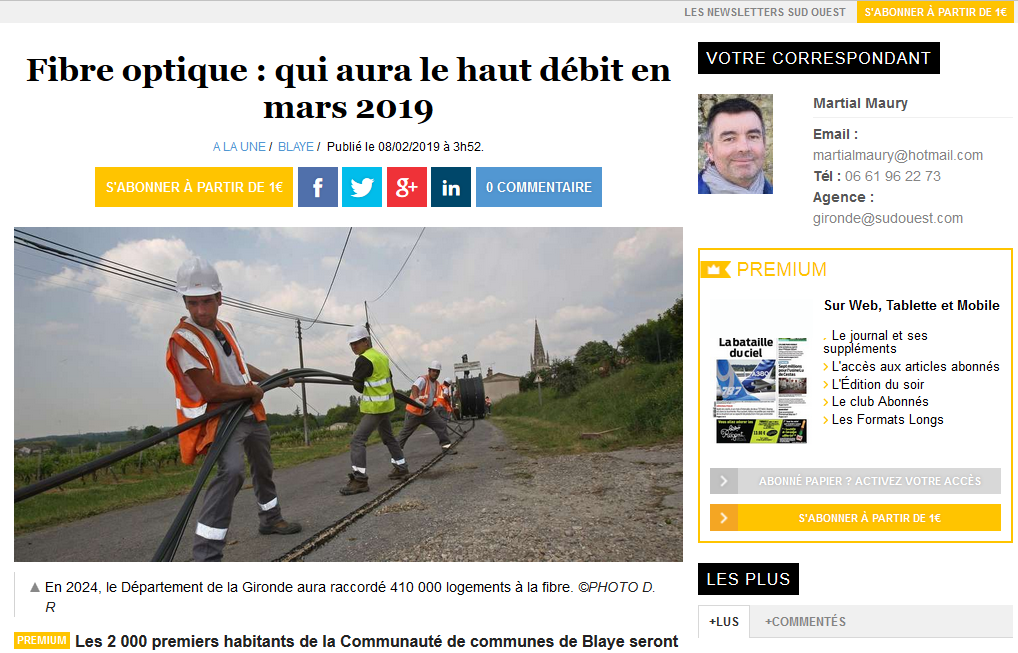Screen dimensions: 1018x653
Task: Share article via Google Plus icon
Action: (x=406, y=187)
